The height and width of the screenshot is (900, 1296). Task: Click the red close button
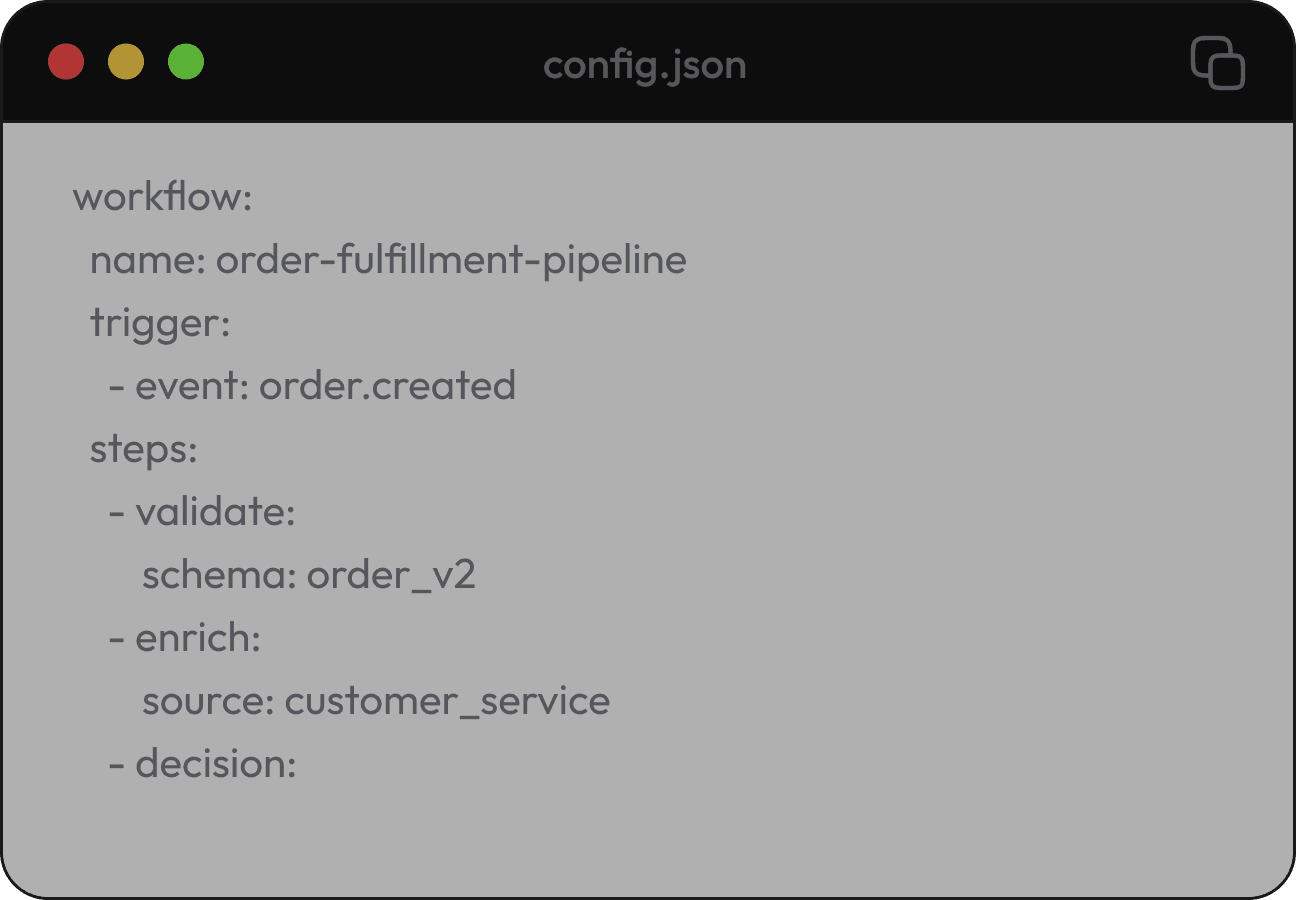pyautogui.click(x=65, y=62)
